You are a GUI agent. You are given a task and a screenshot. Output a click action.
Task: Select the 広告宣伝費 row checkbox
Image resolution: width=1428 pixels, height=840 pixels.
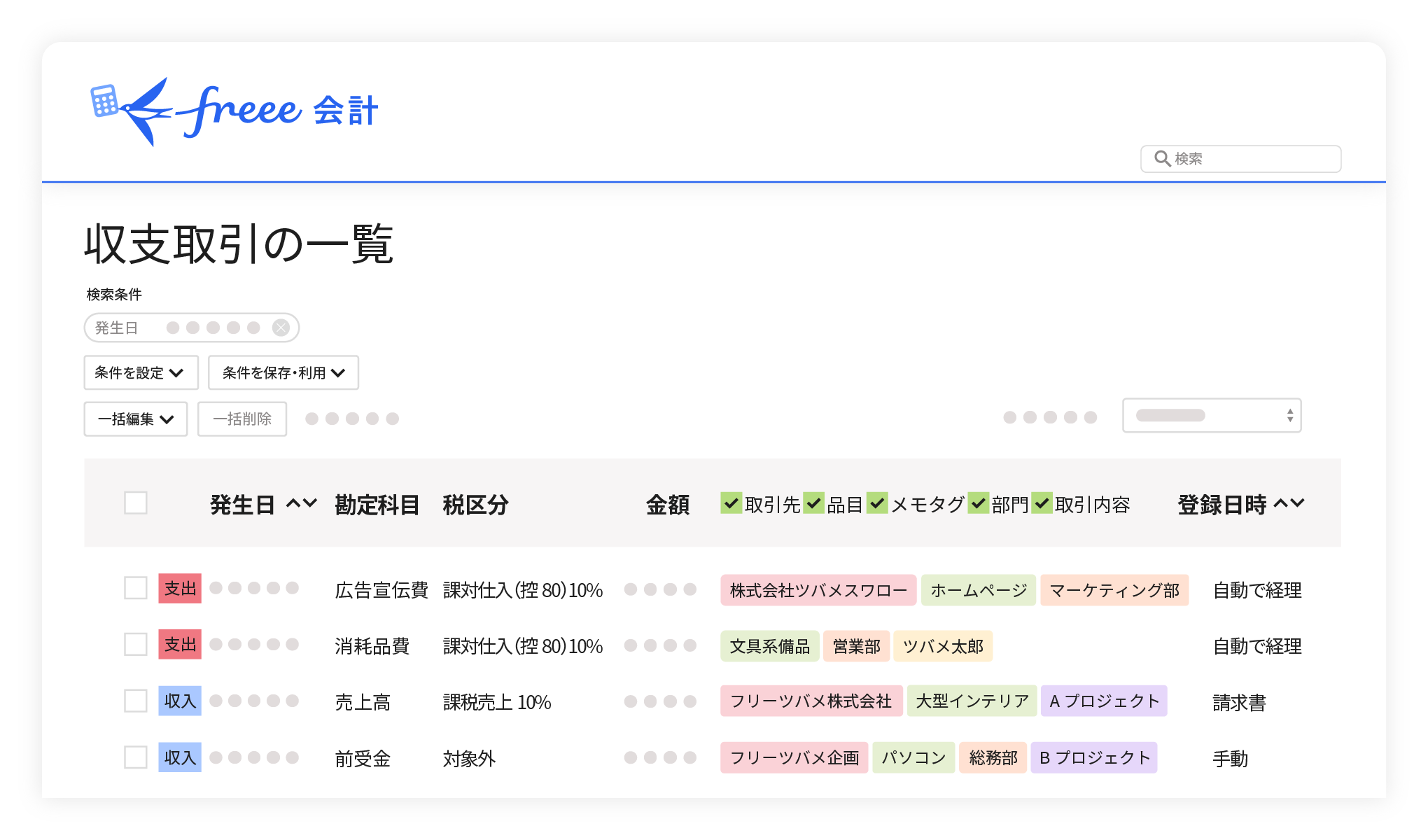coord(136,588)
